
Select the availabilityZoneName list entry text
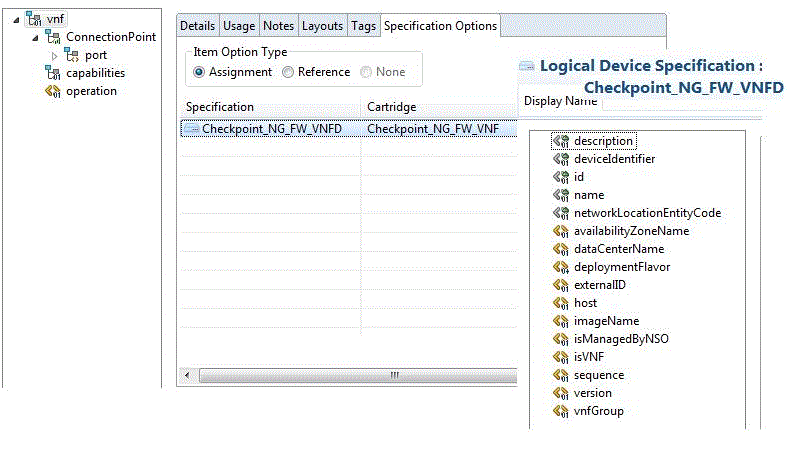[x=632, y=231]
